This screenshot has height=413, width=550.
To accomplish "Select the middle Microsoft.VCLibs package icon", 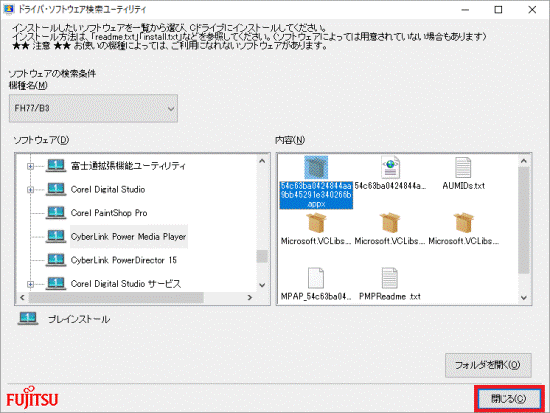I will tap(390, 223).
